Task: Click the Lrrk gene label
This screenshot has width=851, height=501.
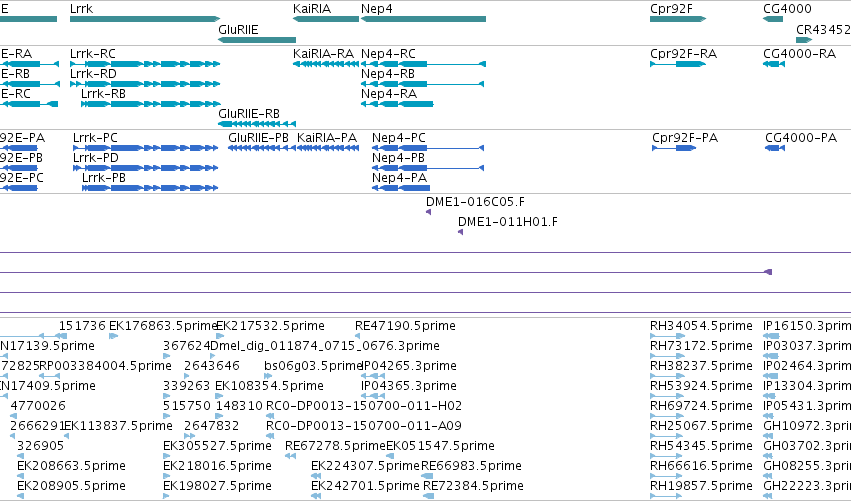Action: (x=81, y=9)
